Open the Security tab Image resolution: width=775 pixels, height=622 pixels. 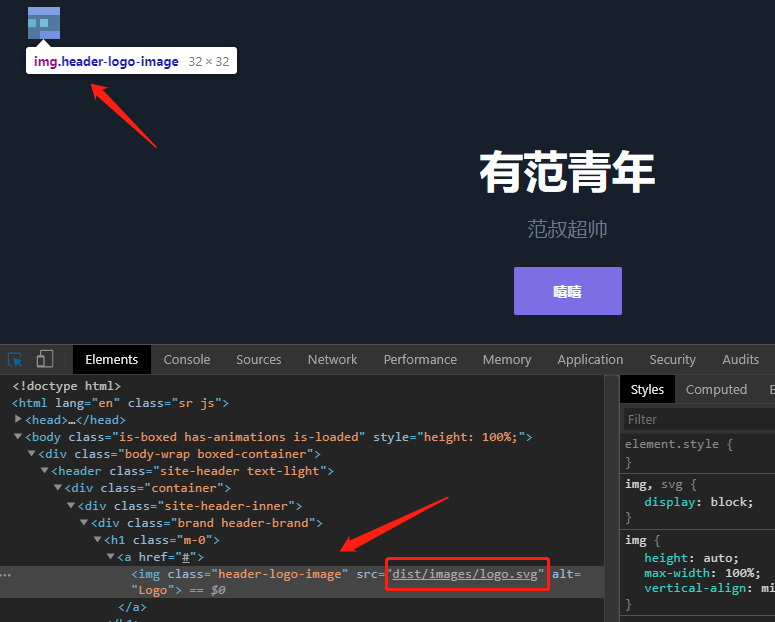point(672,359)
